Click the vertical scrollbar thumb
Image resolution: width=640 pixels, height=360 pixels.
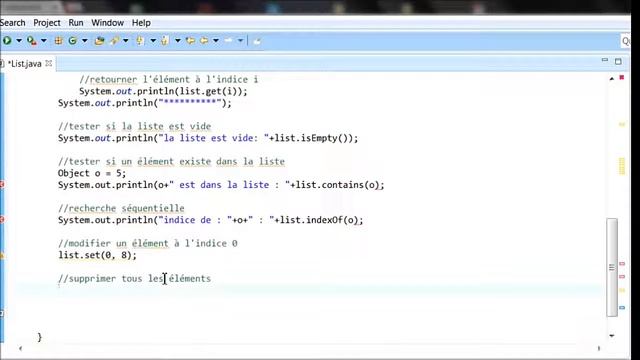tap(612, 267)
